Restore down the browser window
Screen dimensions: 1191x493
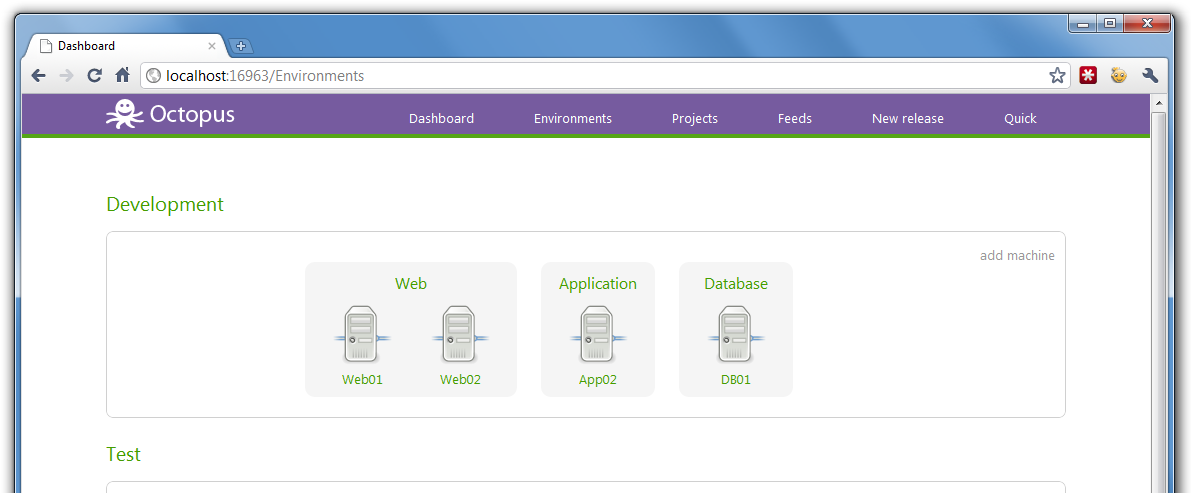pos(1110,24)
